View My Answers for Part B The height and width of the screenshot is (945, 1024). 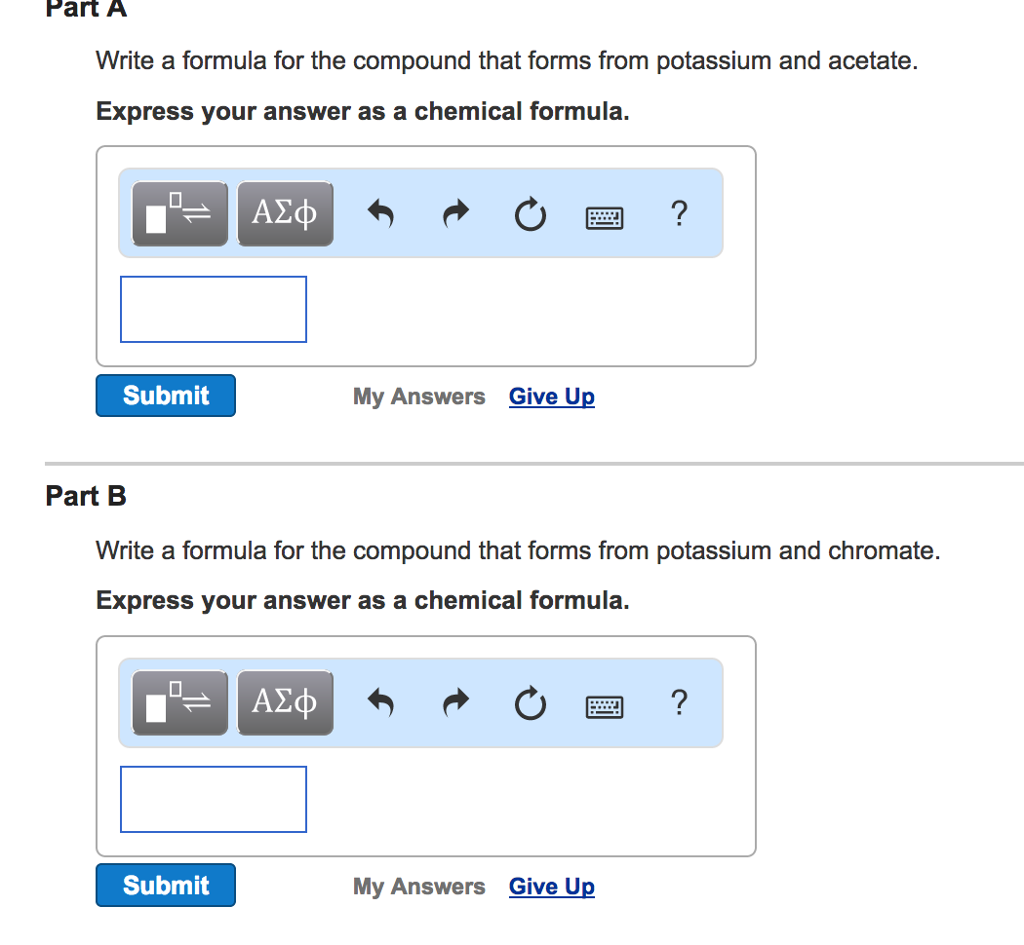[419, 887]
